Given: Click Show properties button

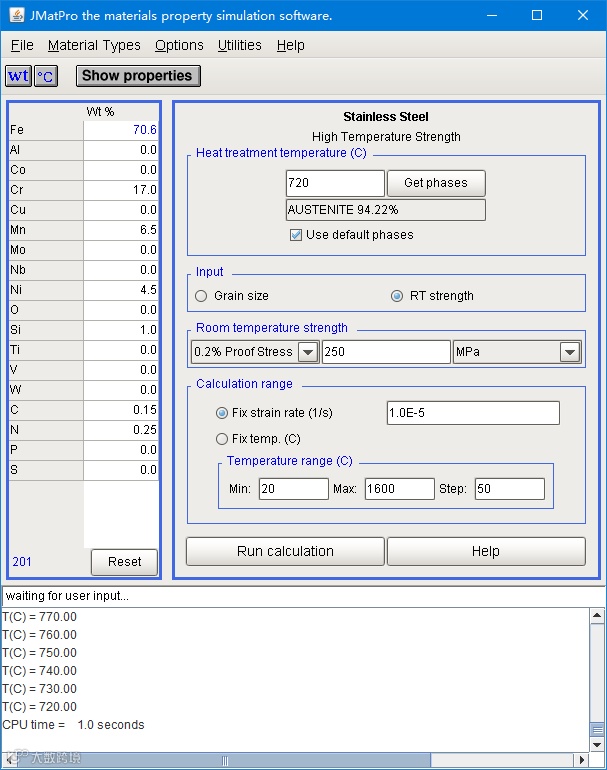Looking at the screenshot, I should pyautogui.click(x=138, y=76).
